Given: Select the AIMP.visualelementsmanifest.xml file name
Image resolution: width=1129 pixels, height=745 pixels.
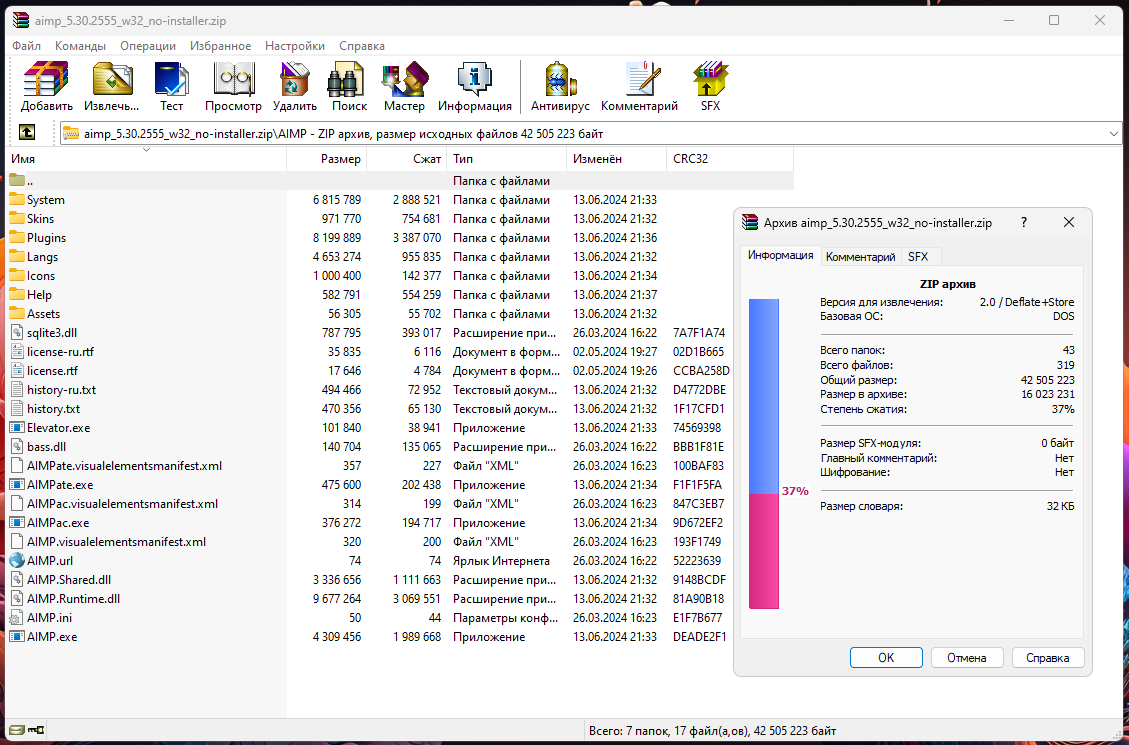Looking at the screenshot, I should (x=117, y=541).
